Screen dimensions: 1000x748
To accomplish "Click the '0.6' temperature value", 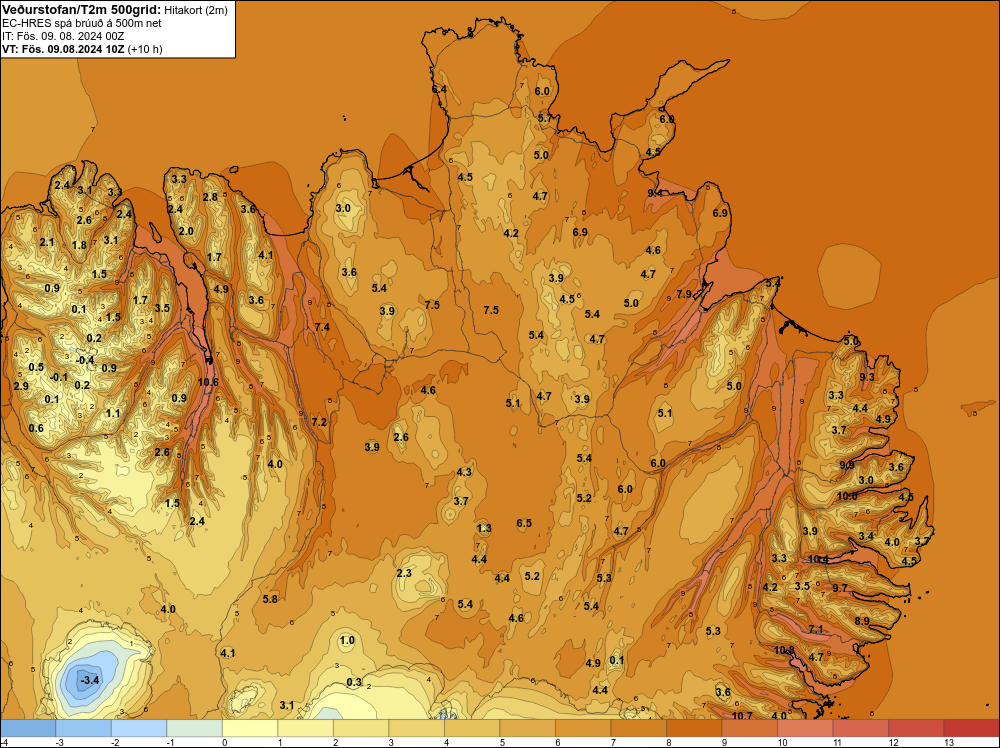I will (36, 428).
